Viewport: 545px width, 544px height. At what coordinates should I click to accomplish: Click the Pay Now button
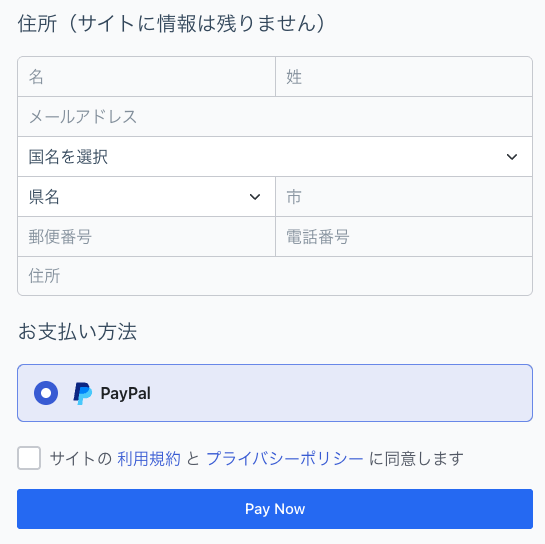275,509
